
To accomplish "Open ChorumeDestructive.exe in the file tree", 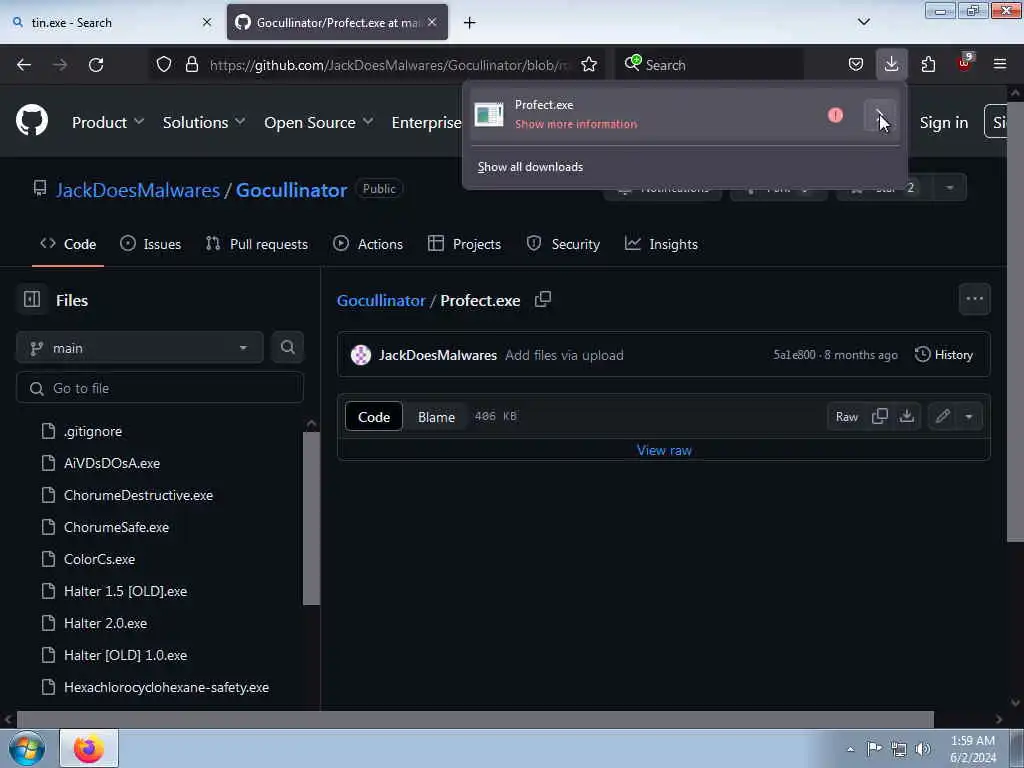I will point(138,495).
